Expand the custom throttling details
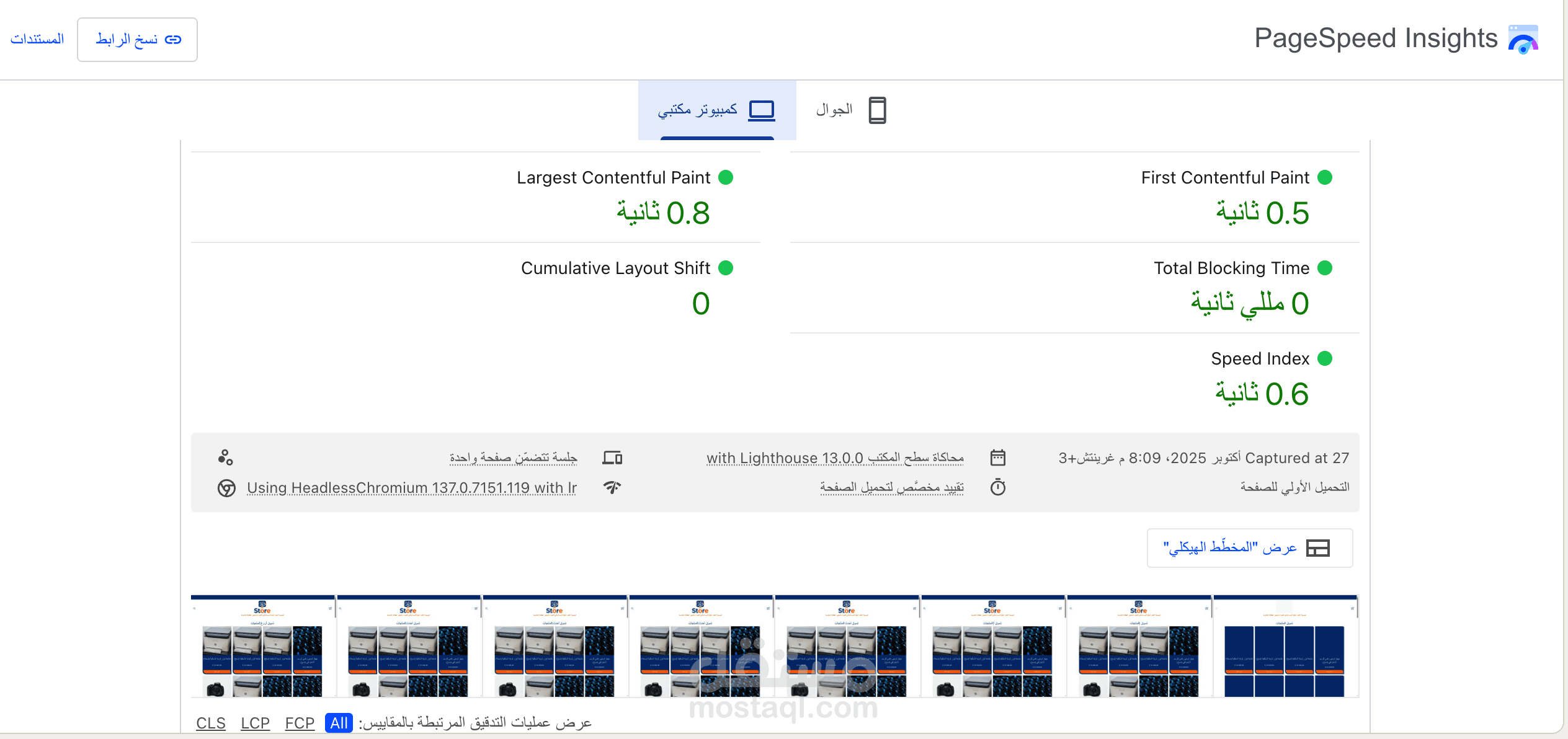The image size is (1568, 739). tap(891, 487)
